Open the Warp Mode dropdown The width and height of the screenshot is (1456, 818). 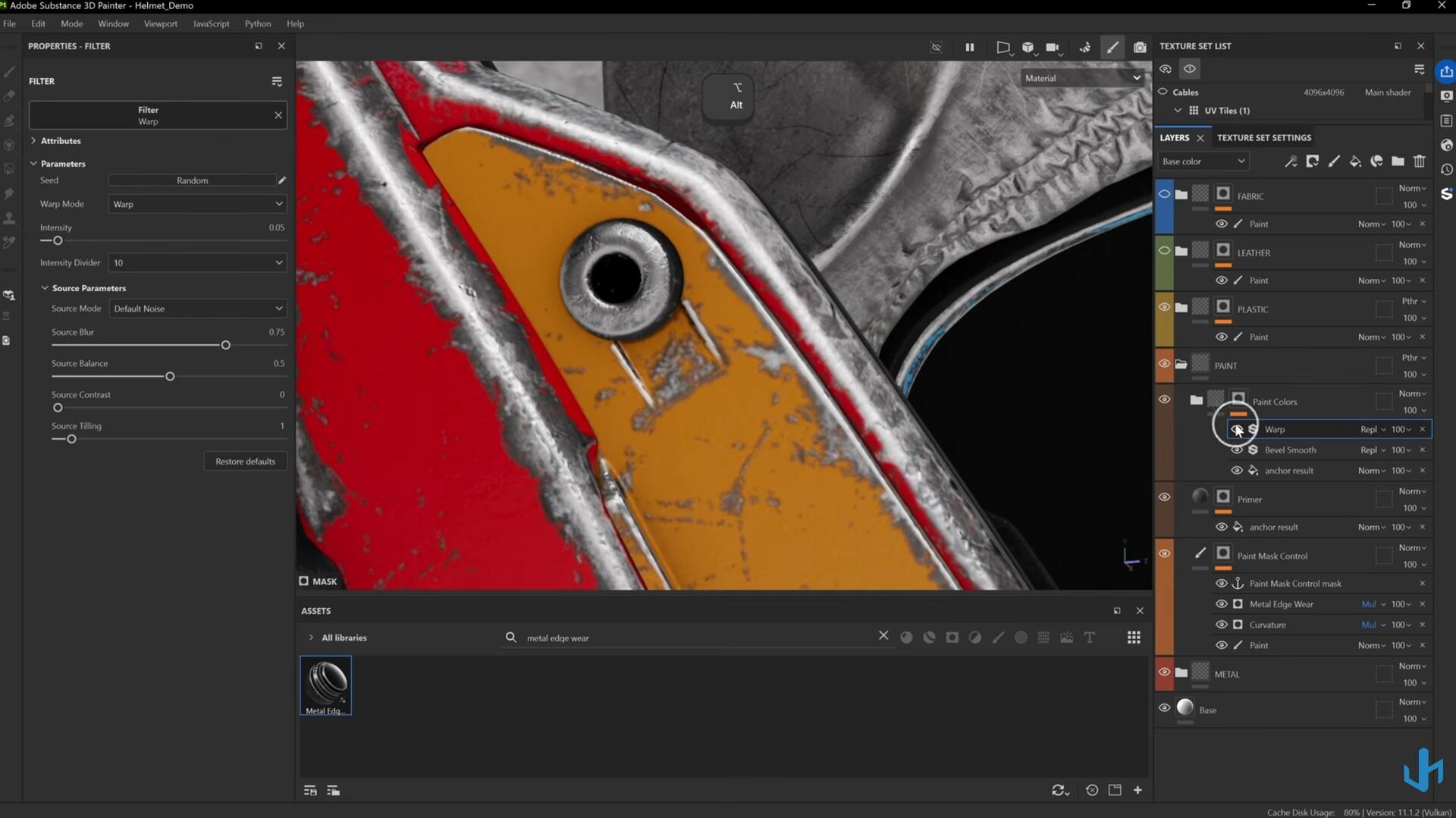pyautogui.click(x=197, y=204)
